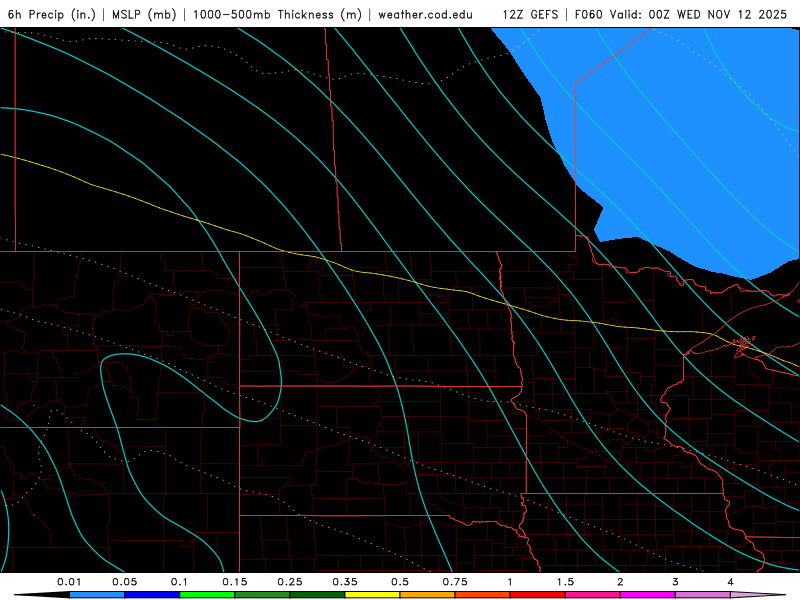The width and height of the screenshot is (800, 600).
Task: Click the magenta 2–3 legend swatch
Action: click(648, 595)
